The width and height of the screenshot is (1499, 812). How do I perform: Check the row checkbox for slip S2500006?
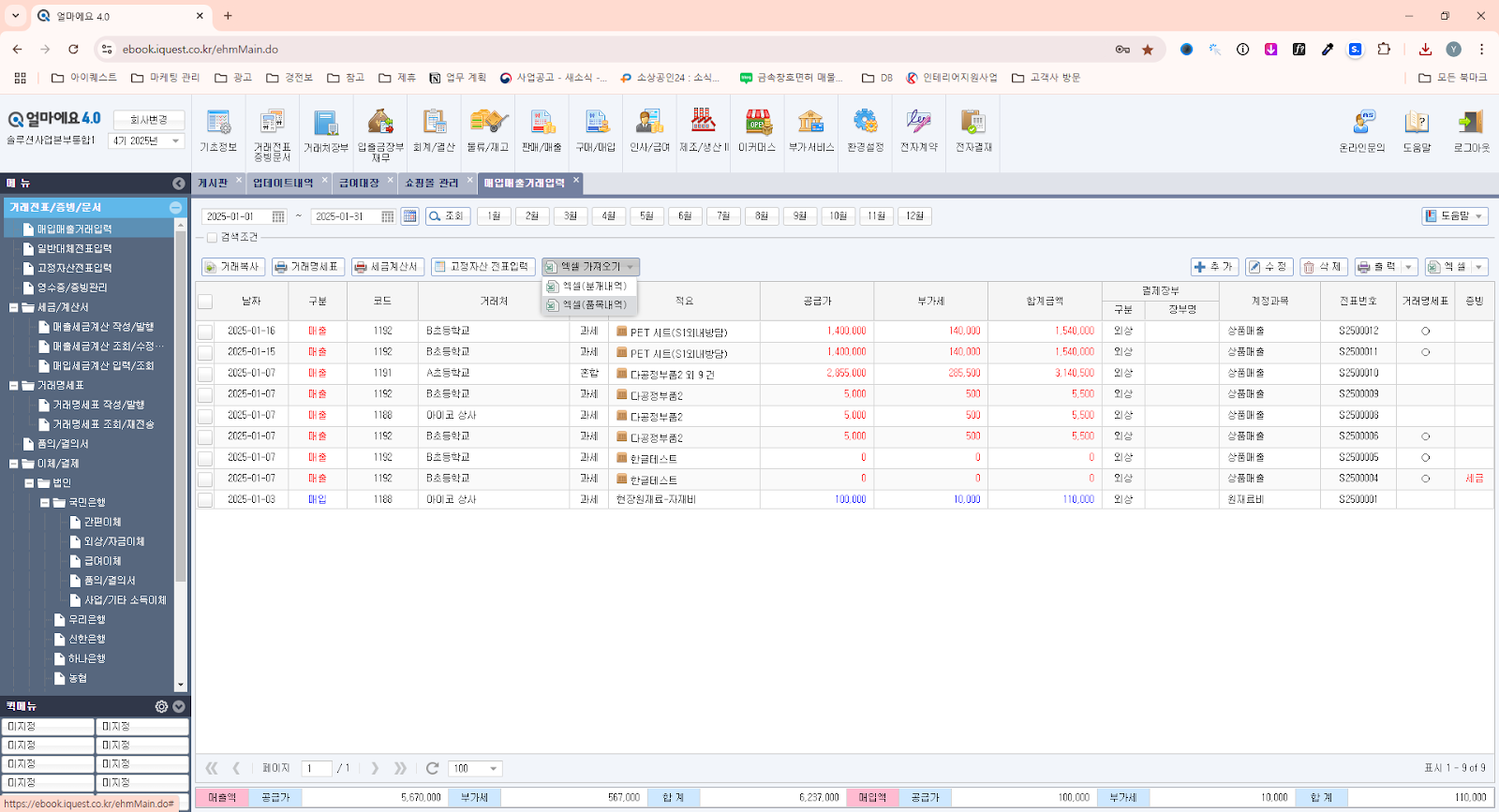205,436
